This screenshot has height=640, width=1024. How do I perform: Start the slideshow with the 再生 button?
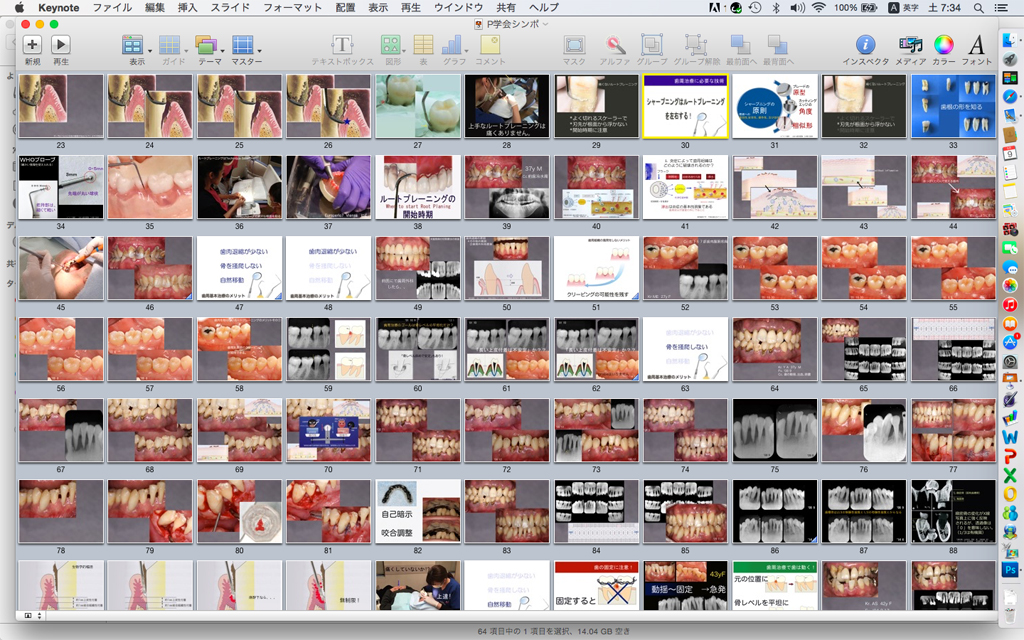pos(61,44)
